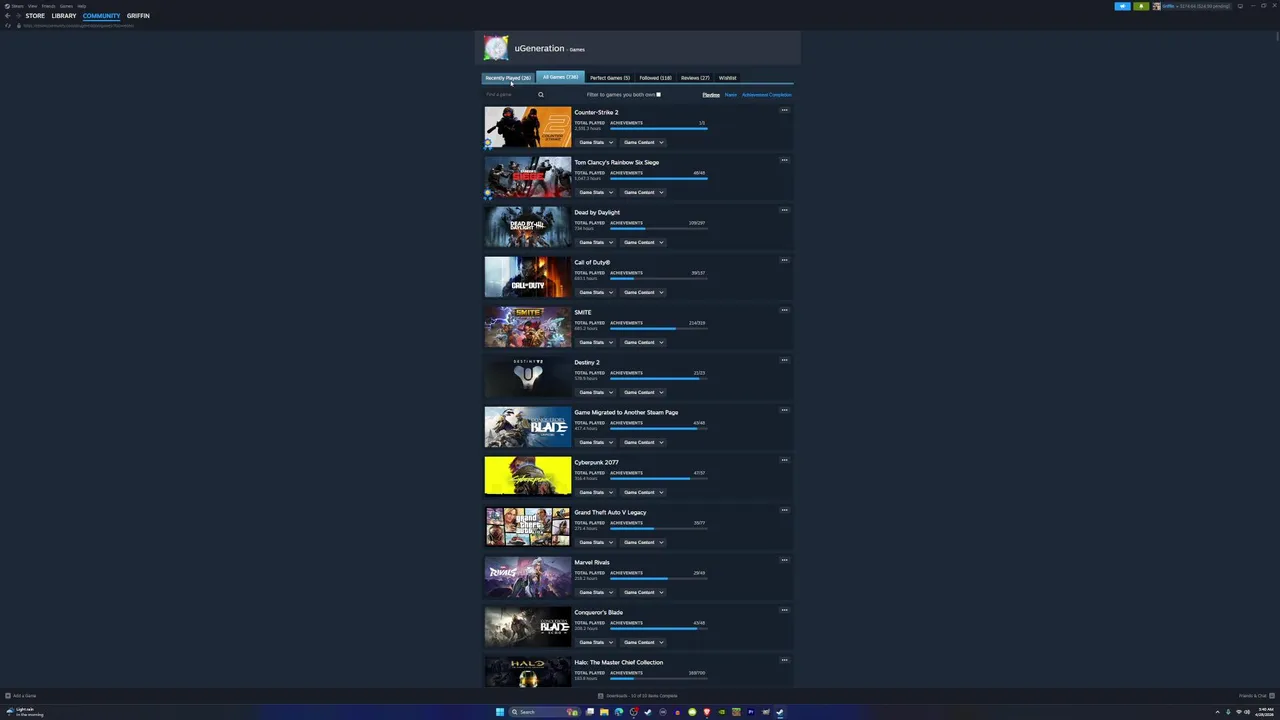1280x720 pixels.
Task: Click the Cyberpunk 2077 achievements progress bar
Action: [x=659, y=479]
